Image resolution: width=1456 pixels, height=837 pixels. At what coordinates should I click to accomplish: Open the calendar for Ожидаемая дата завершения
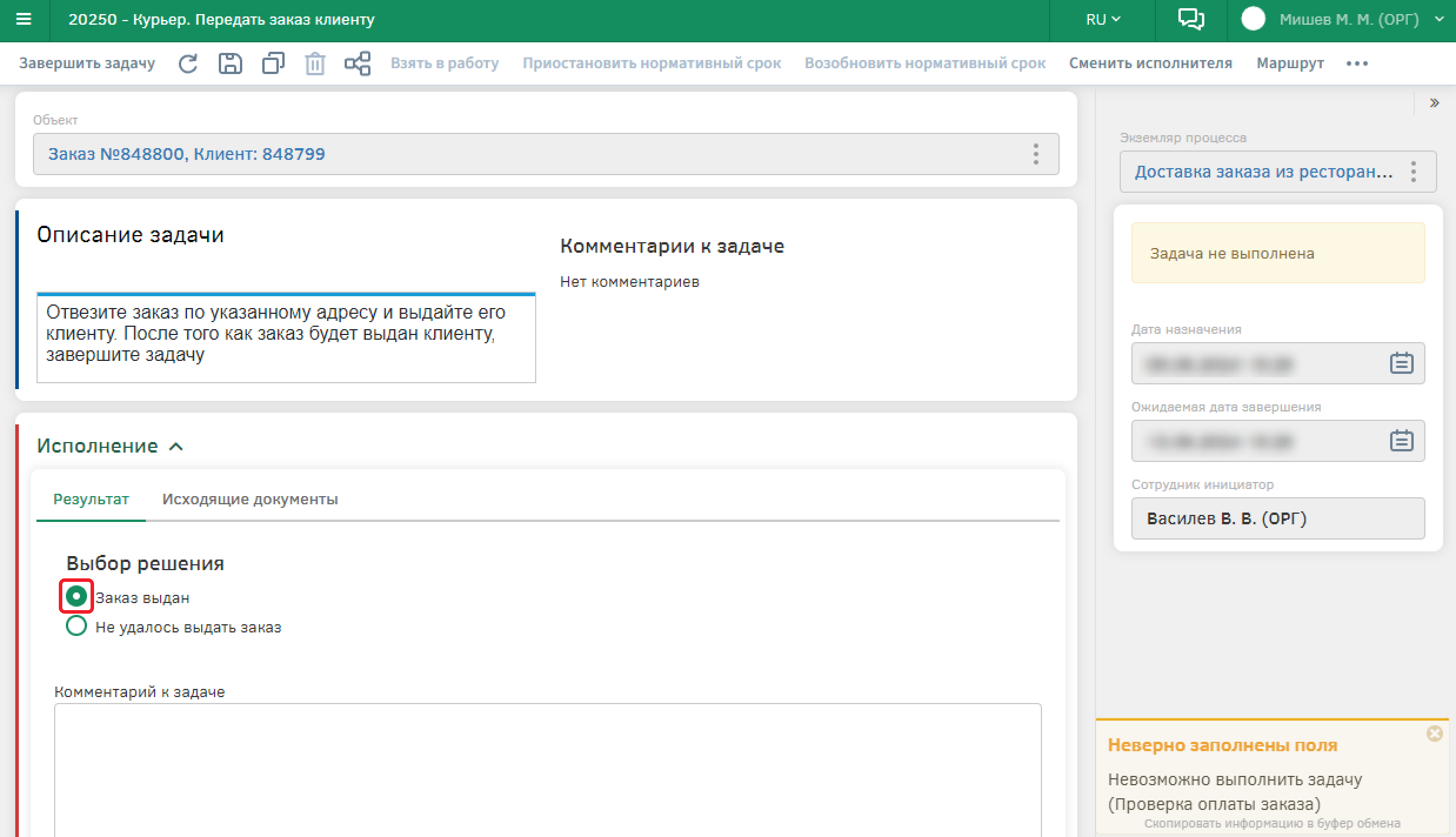(x=1401, y=440)
